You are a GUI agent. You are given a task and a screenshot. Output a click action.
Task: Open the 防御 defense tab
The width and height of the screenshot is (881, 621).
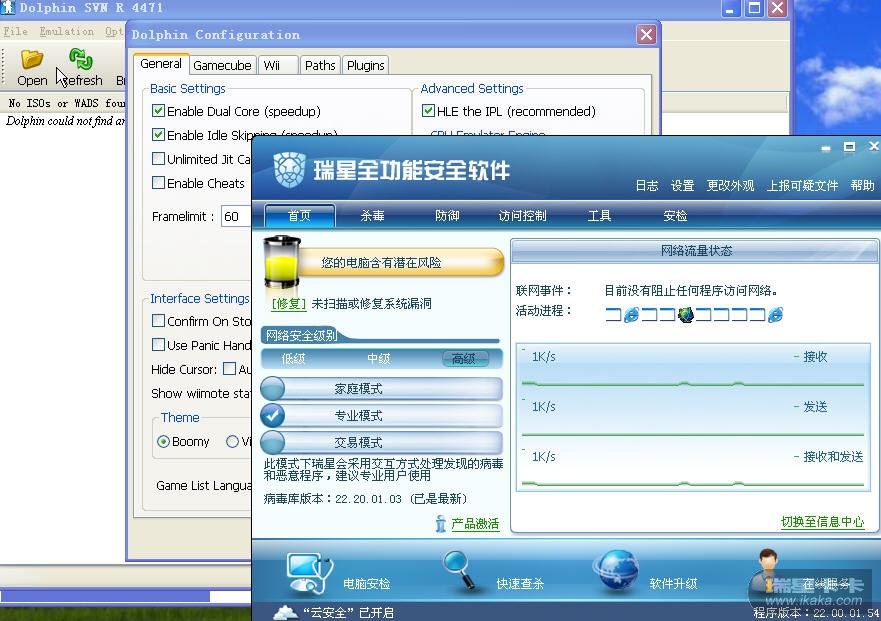[x=447, y=216]
